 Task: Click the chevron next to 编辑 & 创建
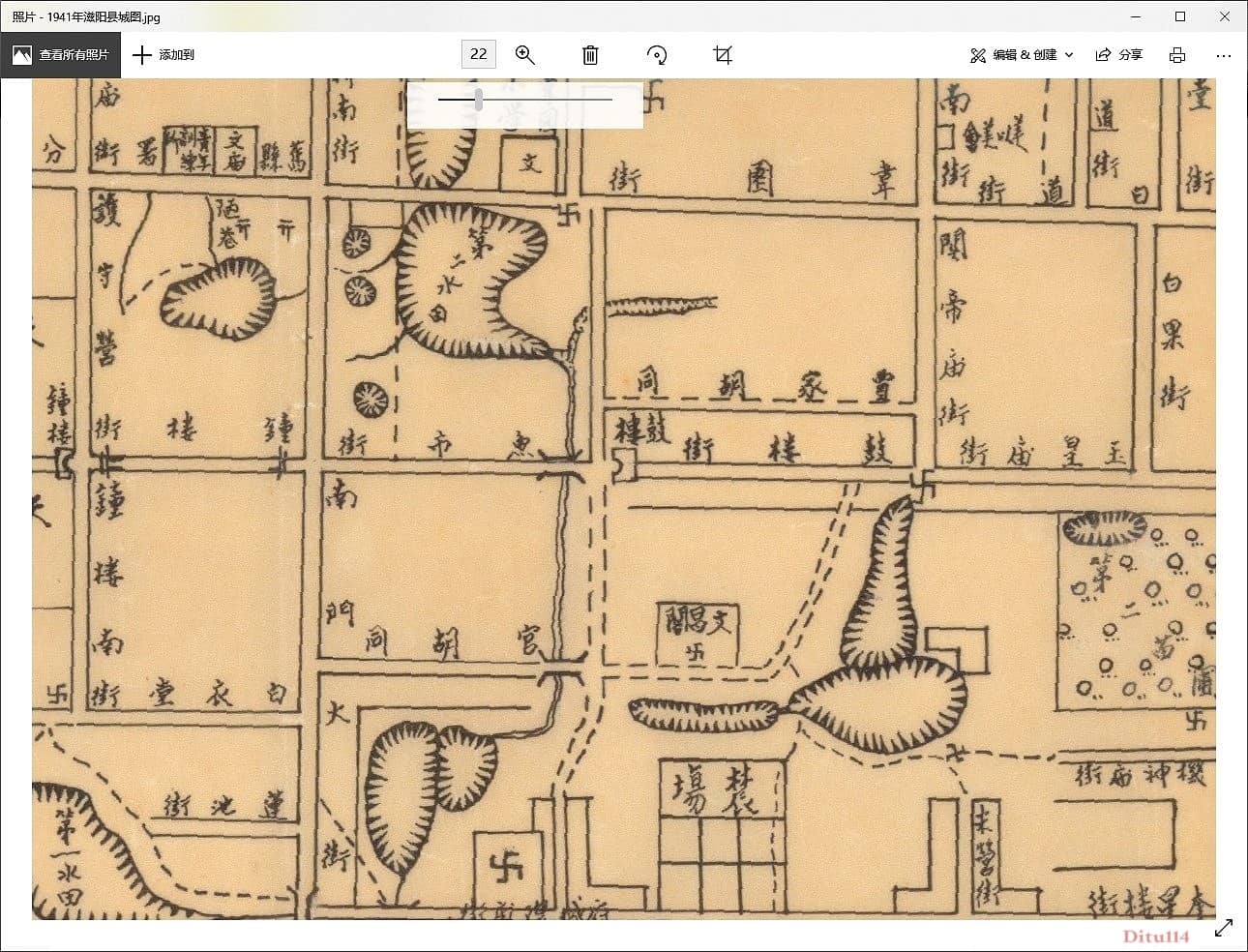(x=1069, y=55)
